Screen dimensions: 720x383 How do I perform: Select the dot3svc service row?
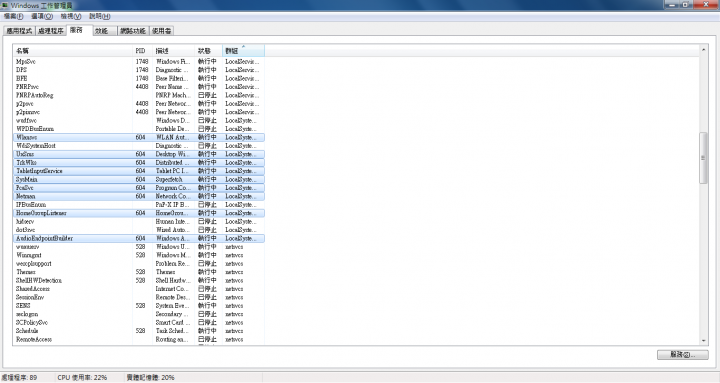[139, 230]
